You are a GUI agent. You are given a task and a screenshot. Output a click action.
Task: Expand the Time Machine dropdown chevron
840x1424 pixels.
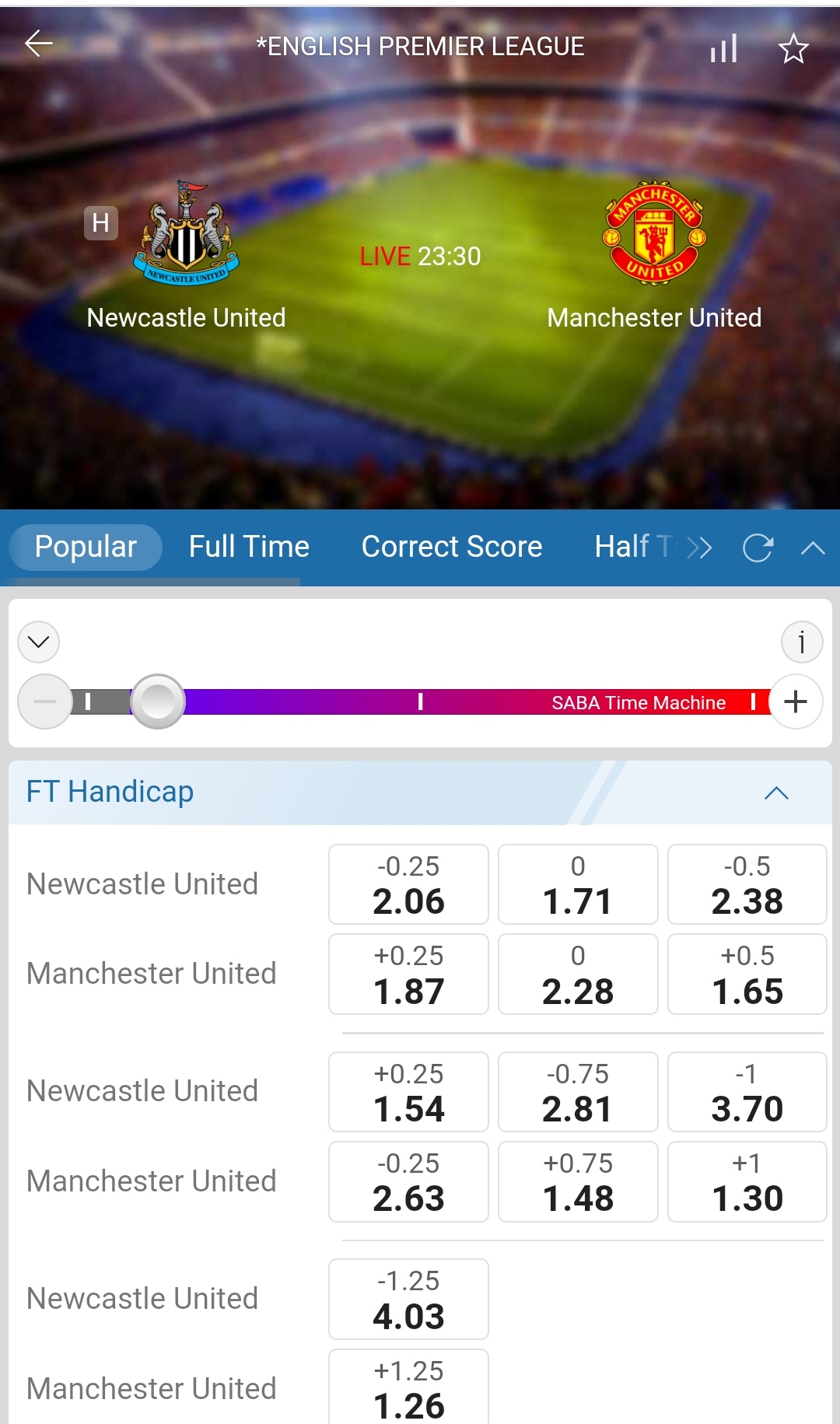39,642
